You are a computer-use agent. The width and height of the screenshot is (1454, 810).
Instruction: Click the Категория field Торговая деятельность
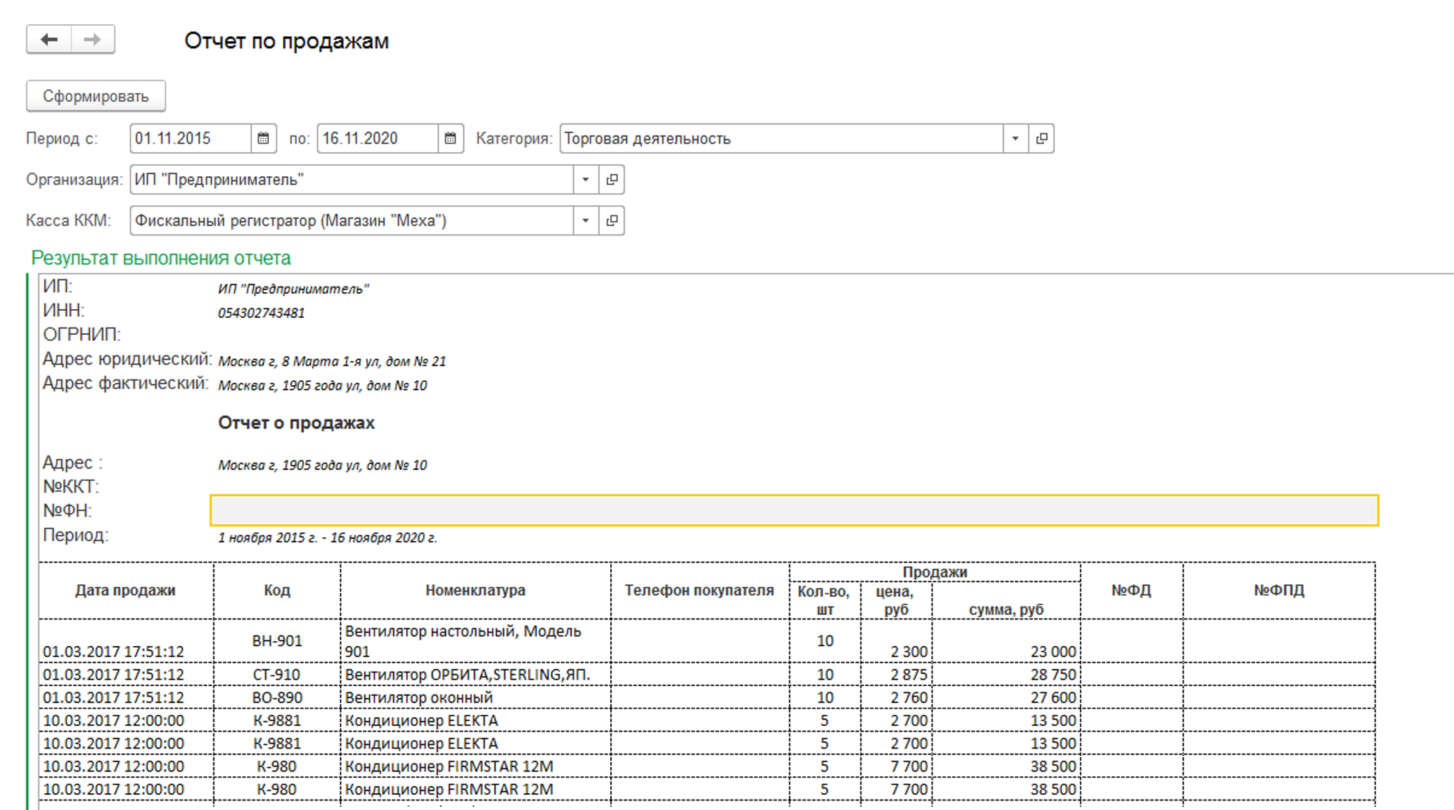(x=780, y=139)
